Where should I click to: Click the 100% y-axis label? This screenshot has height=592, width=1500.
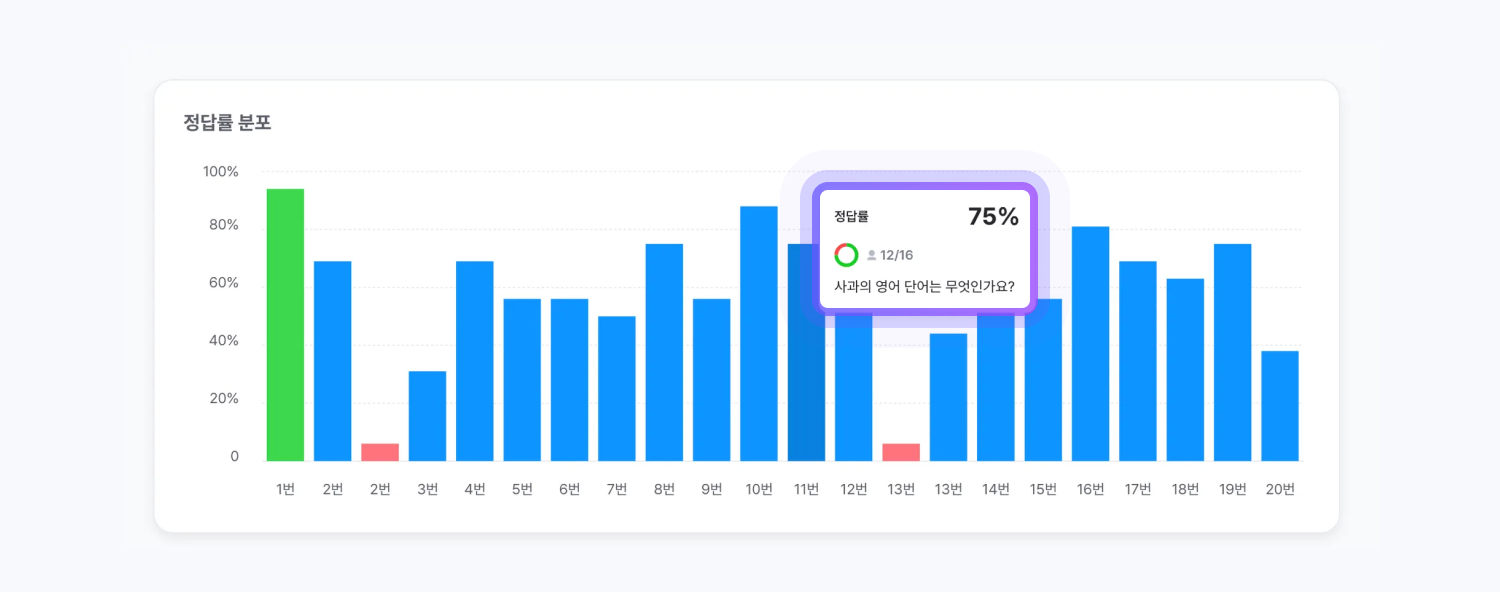tap(221, 172)
